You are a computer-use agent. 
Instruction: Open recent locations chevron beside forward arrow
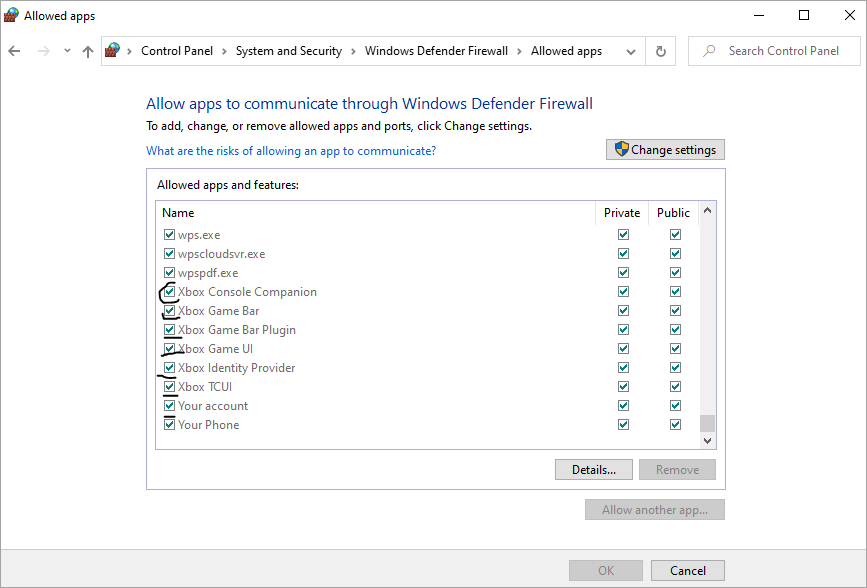67,50
